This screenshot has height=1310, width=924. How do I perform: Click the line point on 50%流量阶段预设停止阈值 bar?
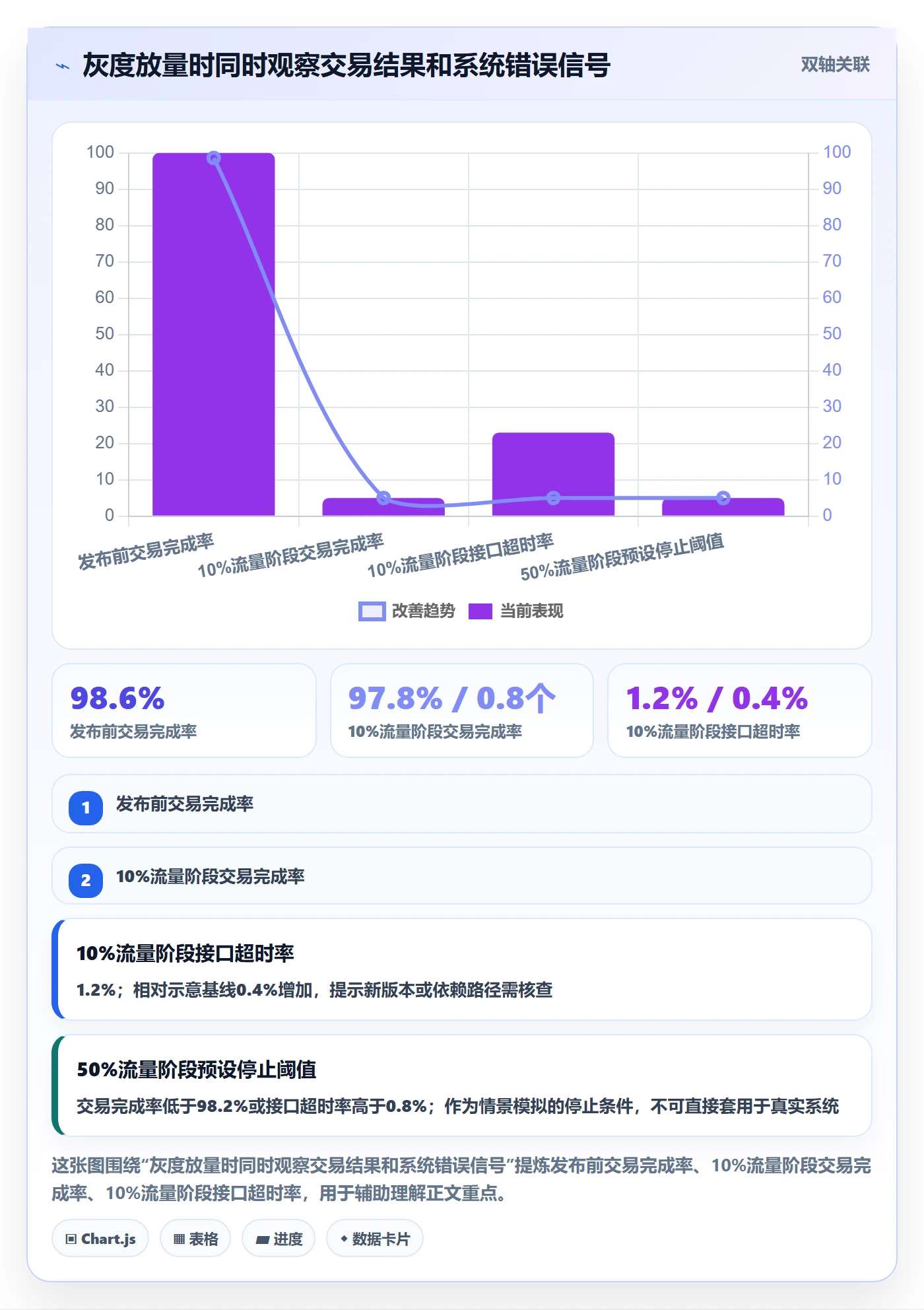[x=723, y=498]
